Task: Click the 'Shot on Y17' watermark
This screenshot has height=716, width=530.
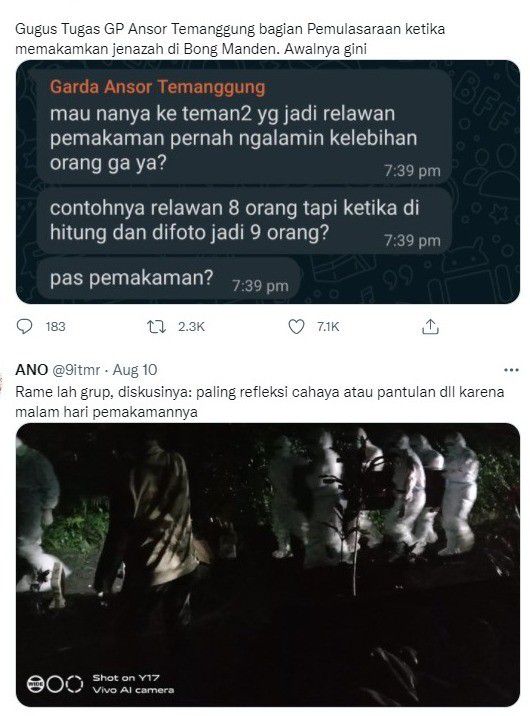Action: [x=133, y=684]
